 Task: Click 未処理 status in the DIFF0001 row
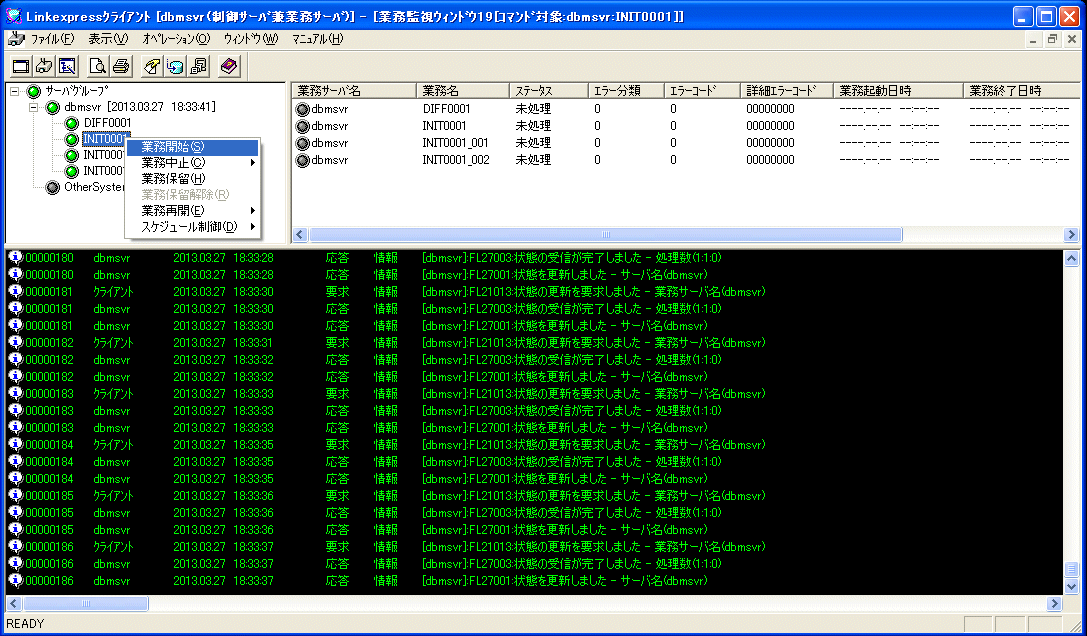click(533, 109)
